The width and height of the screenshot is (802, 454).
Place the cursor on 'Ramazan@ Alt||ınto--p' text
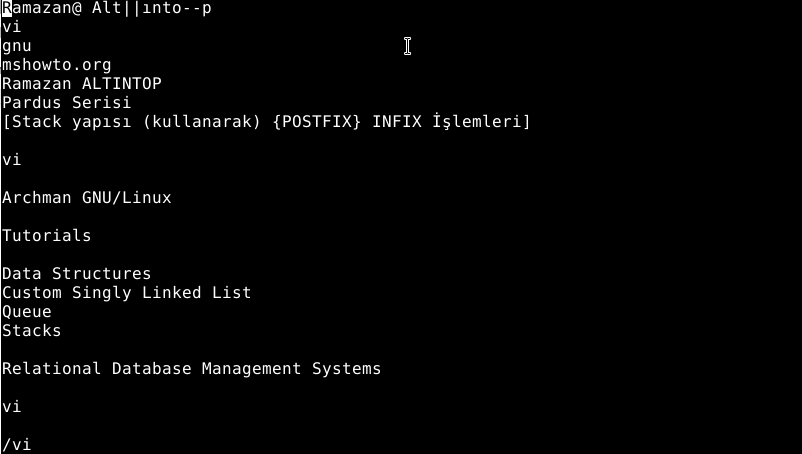coord(106,8)
